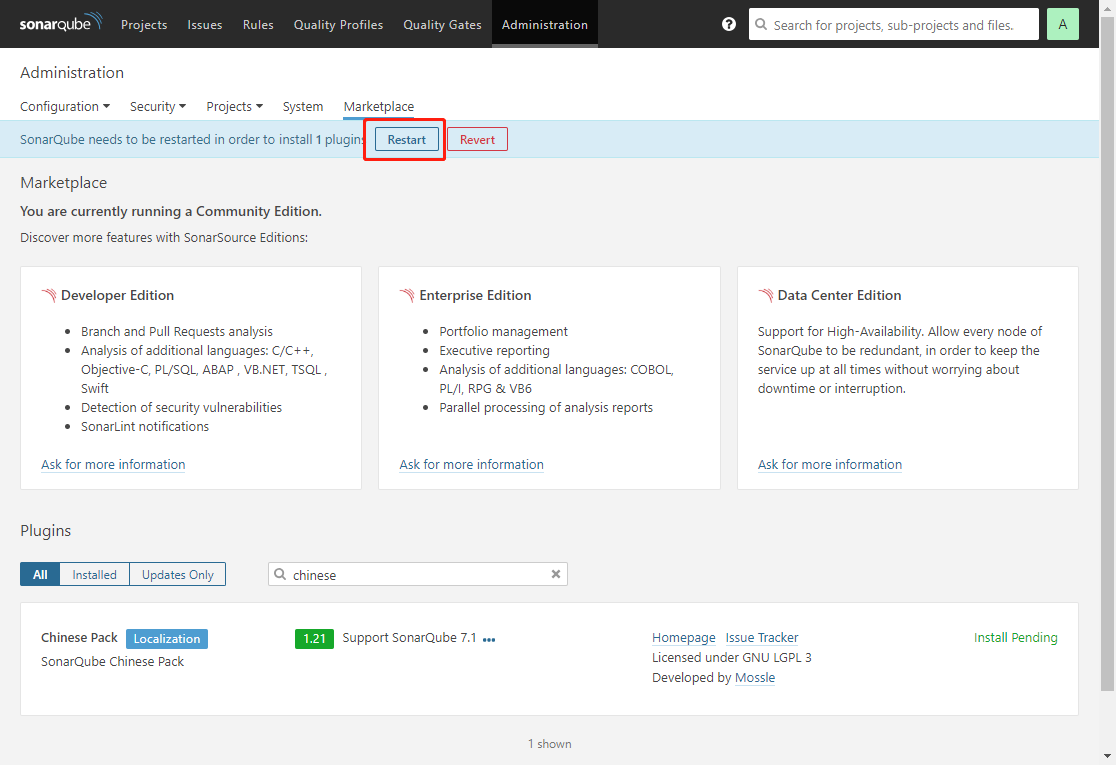This screenshot has width=1116, height=765.
Task: Ask for more information about Developer Edition
Action: click(113, 465)
